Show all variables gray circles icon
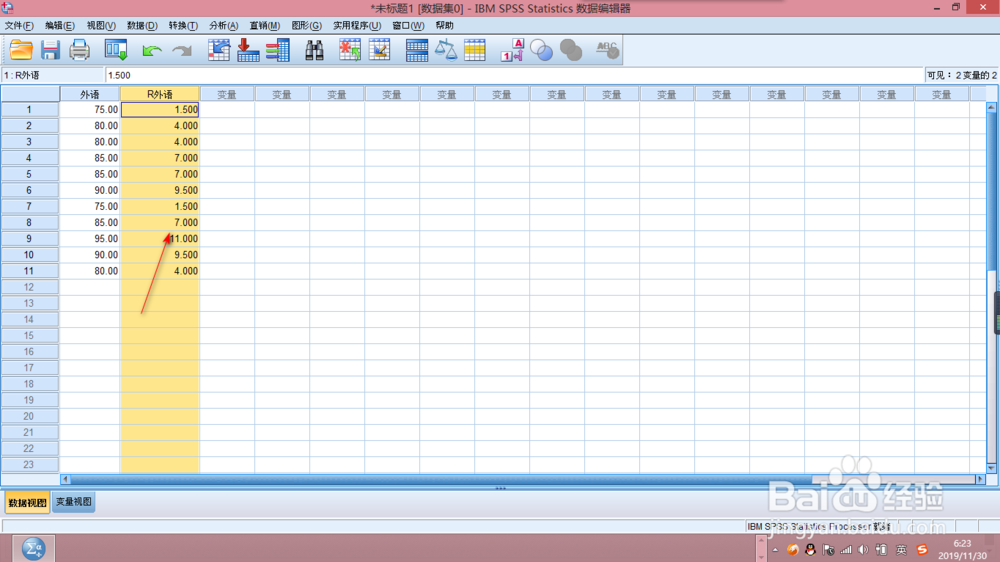Image resolution: width=1000 pixels, height=562 pixels. [x=571, y=50]
